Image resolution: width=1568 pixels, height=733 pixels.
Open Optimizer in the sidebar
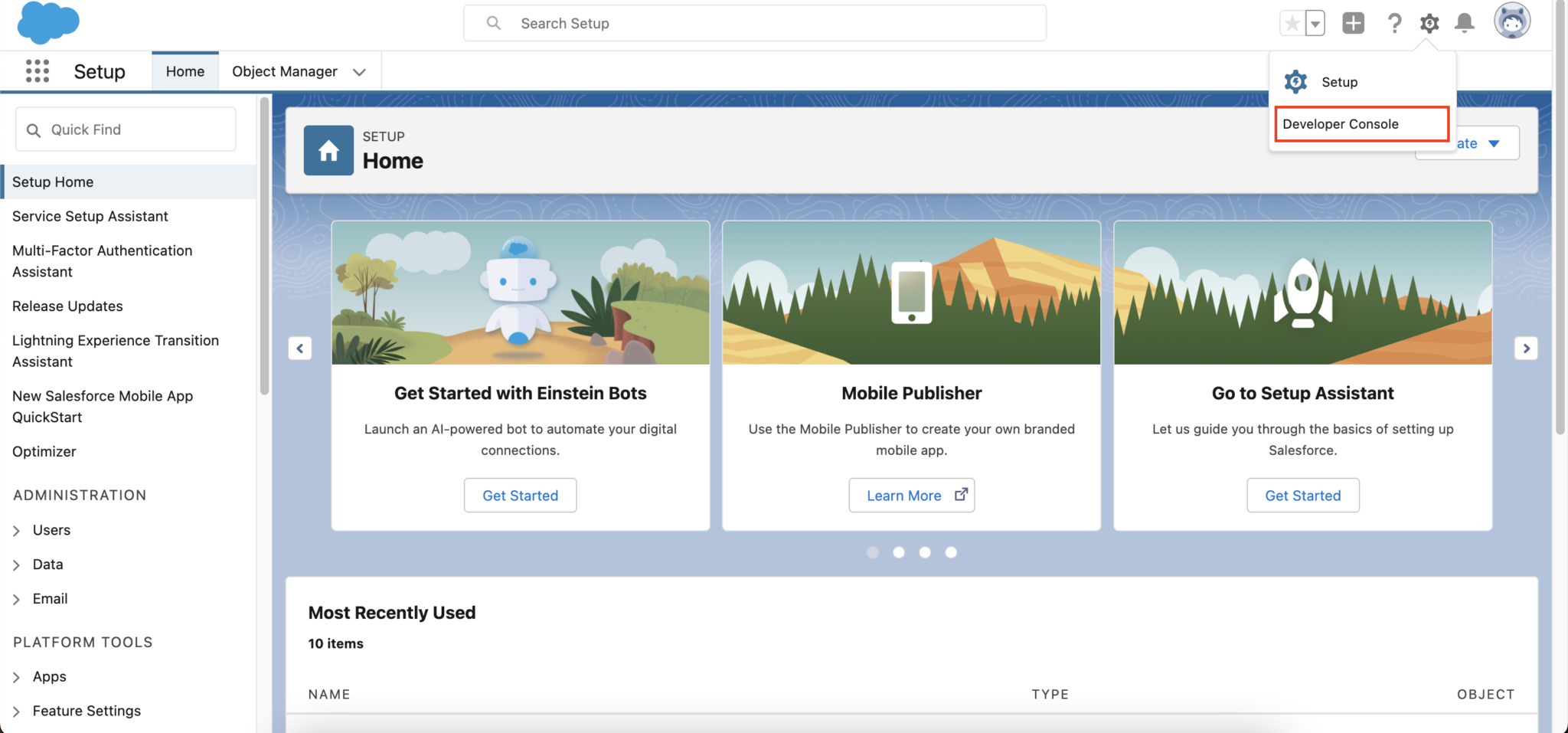coord(44,452)
